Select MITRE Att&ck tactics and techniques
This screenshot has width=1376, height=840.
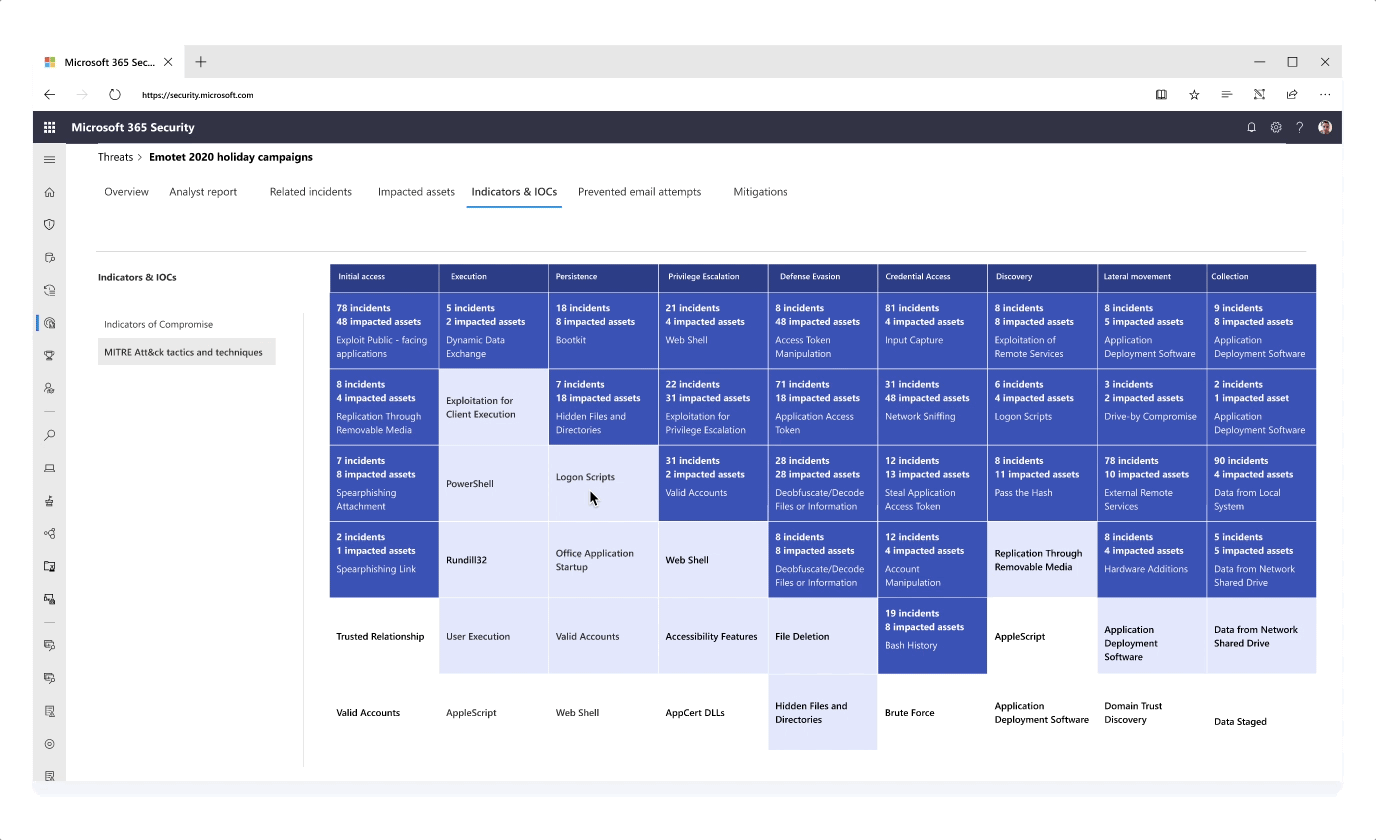[x=186, y=352]
